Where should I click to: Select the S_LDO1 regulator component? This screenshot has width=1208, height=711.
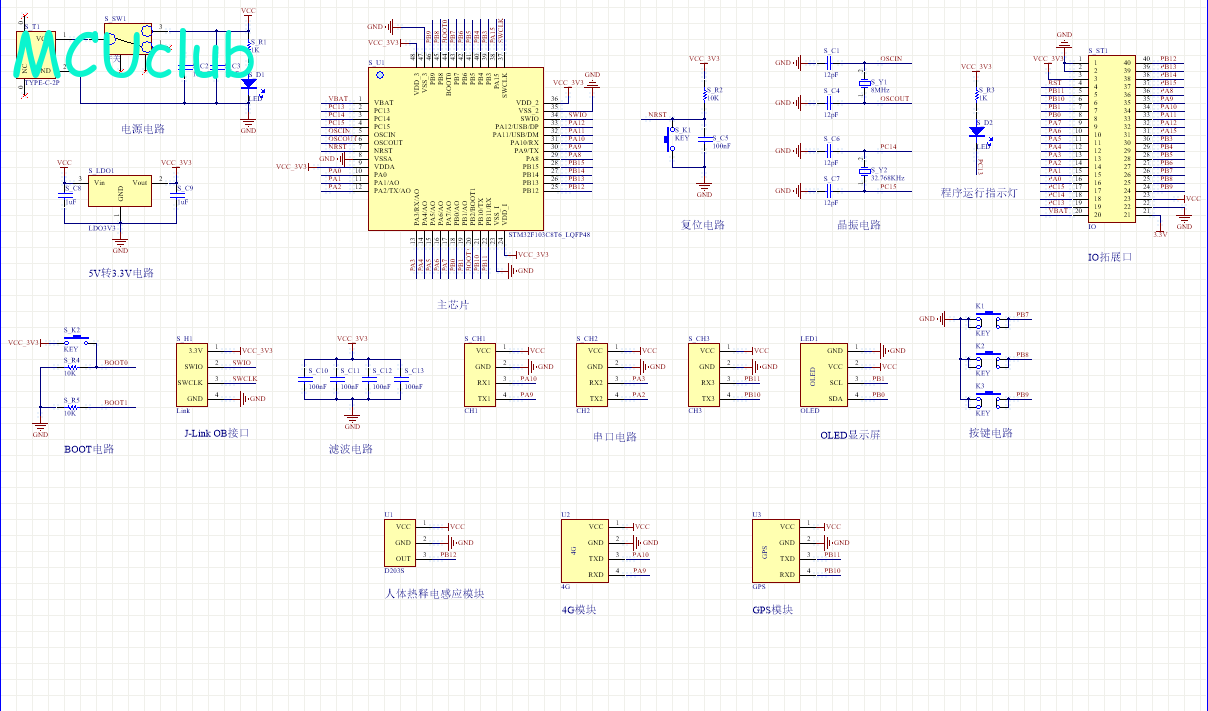[120, 191]
